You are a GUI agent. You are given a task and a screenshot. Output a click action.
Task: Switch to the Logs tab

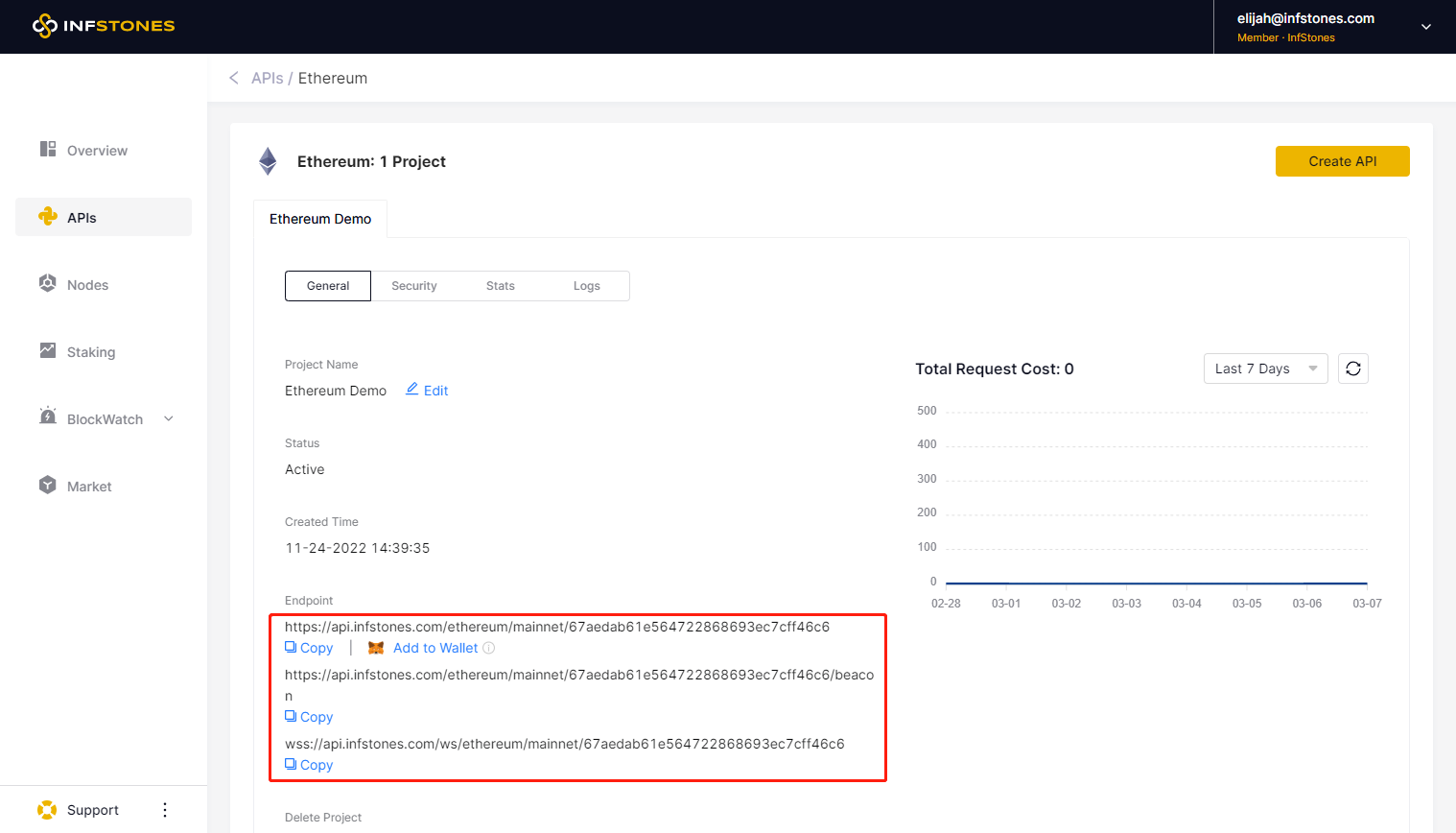(587, 286)
